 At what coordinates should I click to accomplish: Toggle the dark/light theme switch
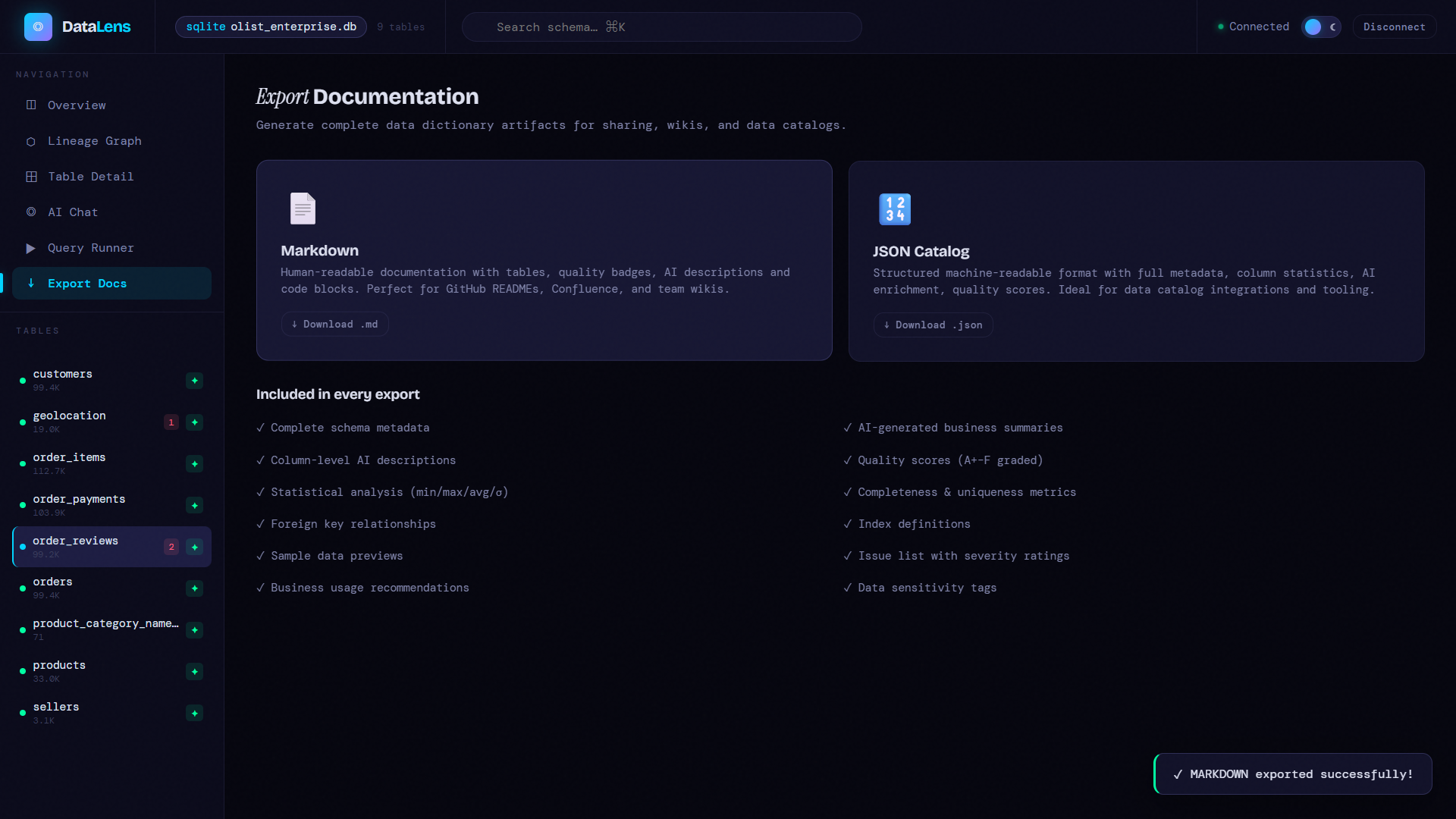(1321, 27)
